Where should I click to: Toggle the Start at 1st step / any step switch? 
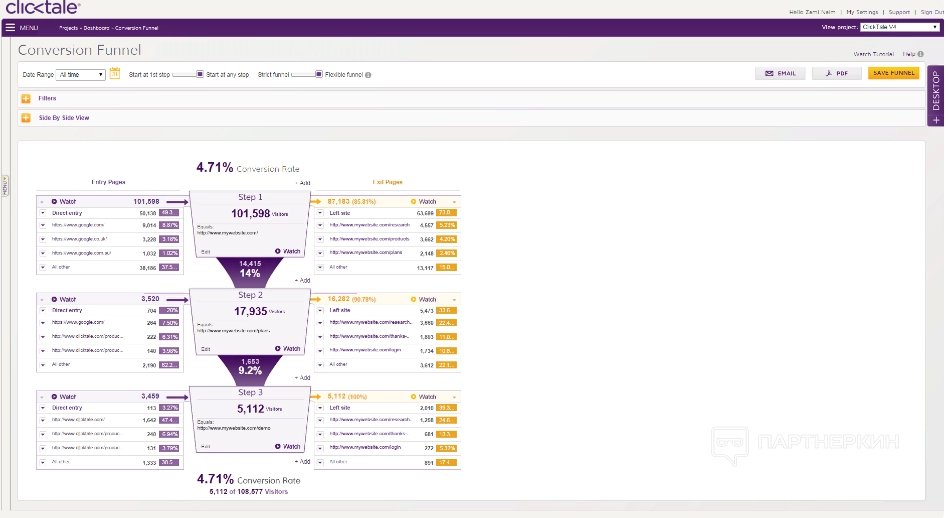click(x=188, y=74)
